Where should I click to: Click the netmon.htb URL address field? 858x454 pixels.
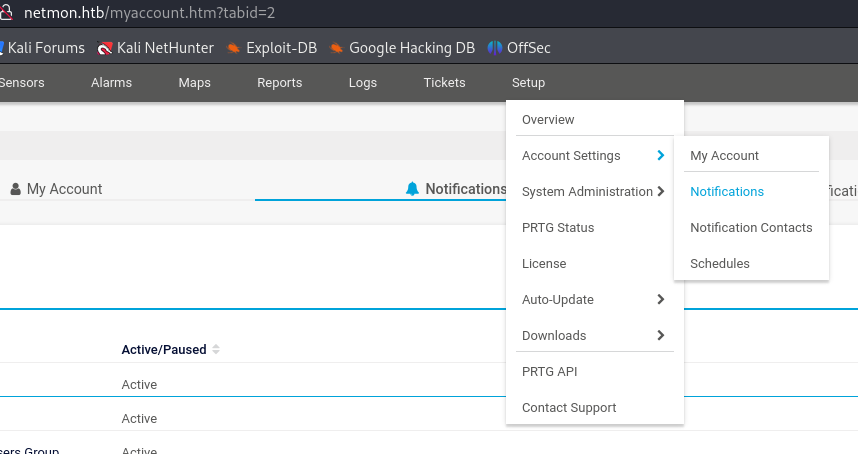[149, 13]
